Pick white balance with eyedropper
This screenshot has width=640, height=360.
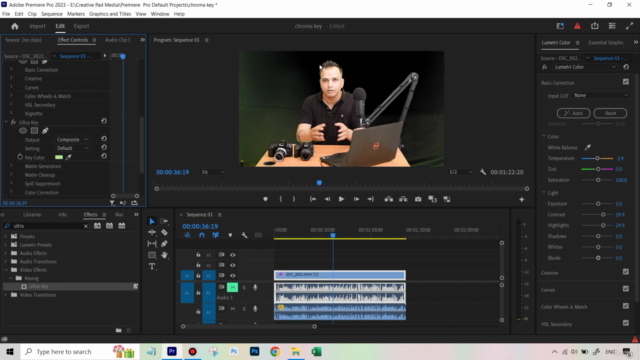pos(588,147)
